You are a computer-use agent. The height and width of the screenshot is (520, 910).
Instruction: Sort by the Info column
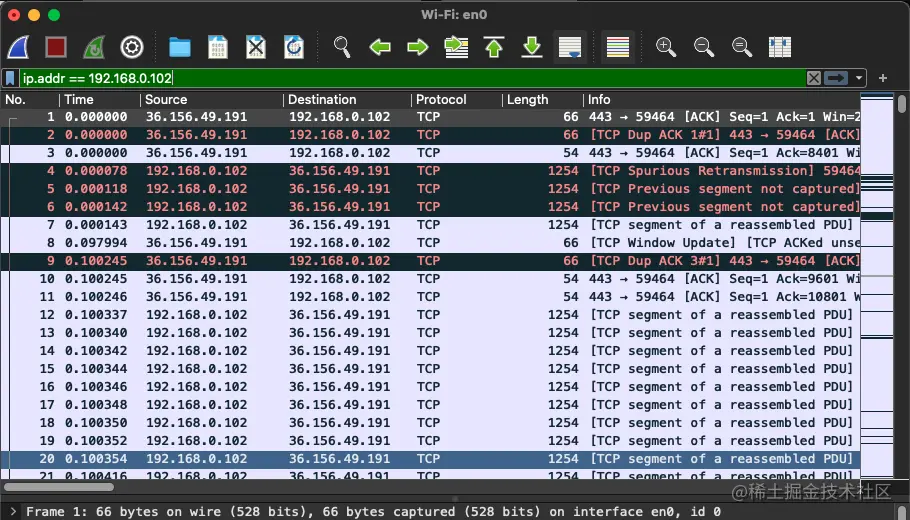click(722, 100)
